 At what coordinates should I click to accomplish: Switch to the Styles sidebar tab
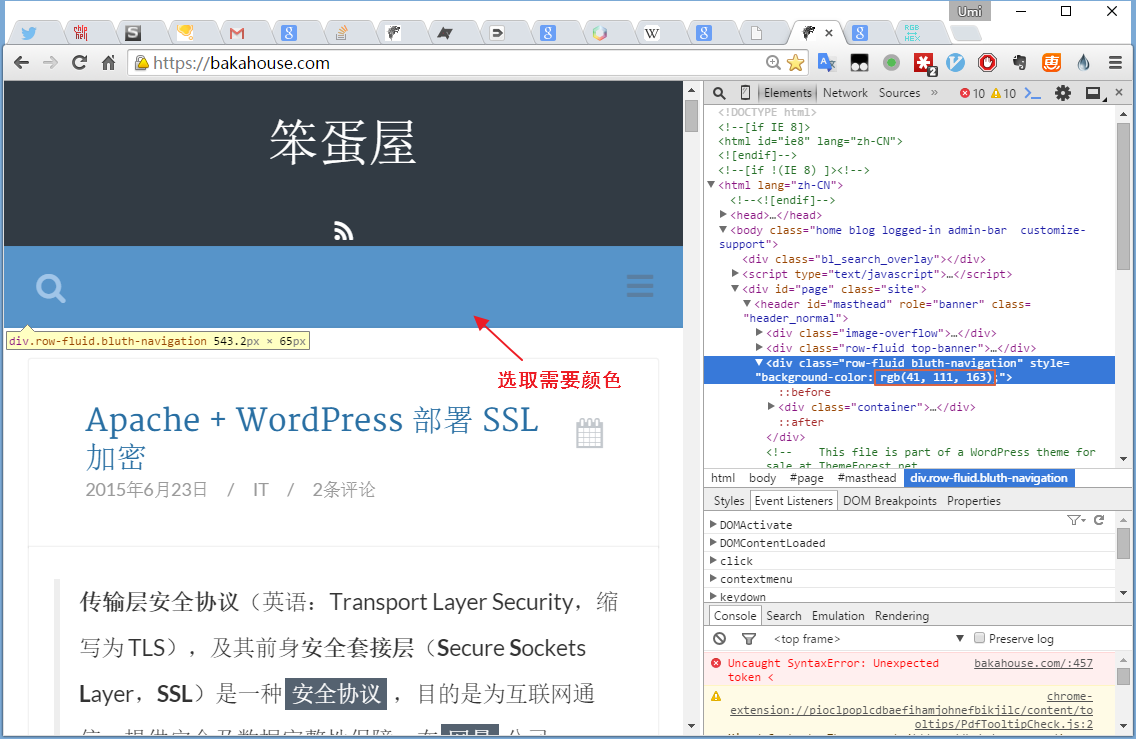point(729,501)
